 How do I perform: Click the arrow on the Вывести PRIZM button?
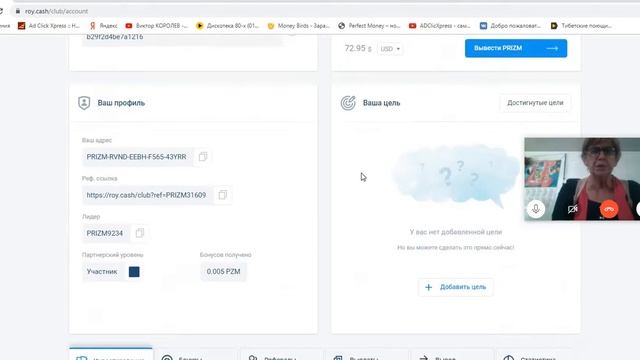pyautogui.click(x=552, y=48)
